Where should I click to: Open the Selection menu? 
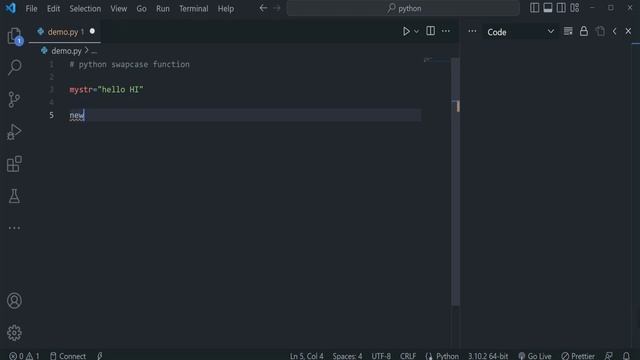point(85,9)
